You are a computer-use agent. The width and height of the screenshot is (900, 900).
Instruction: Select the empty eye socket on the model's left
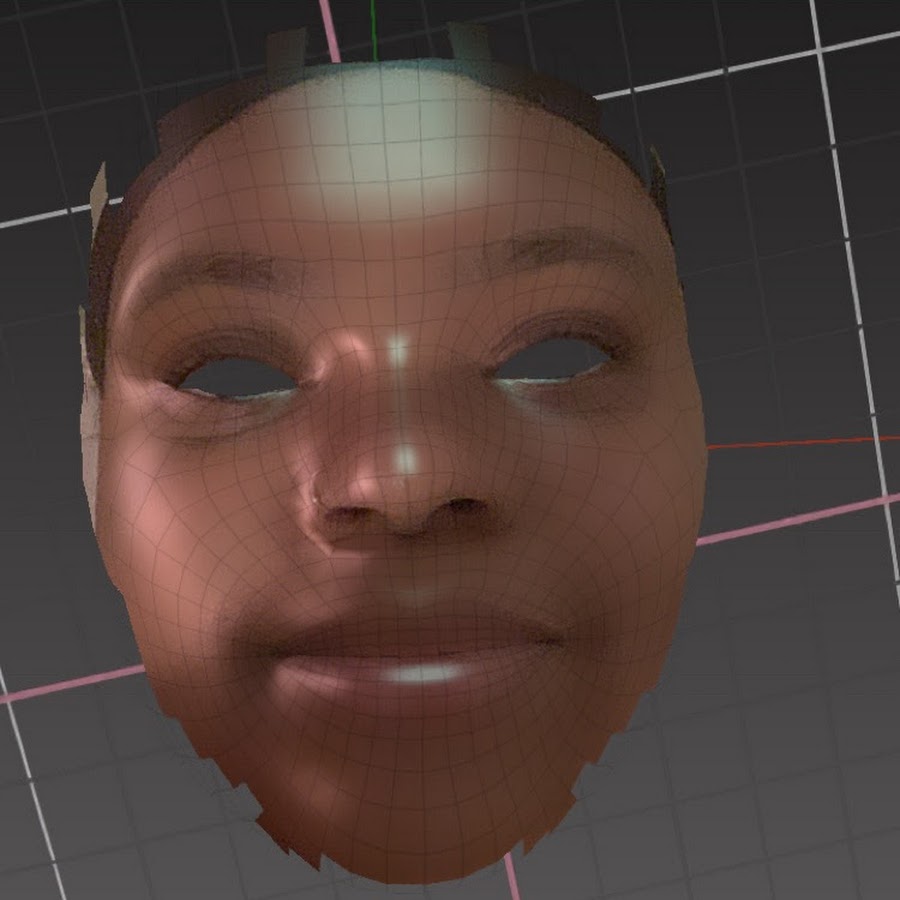(556, 360)
